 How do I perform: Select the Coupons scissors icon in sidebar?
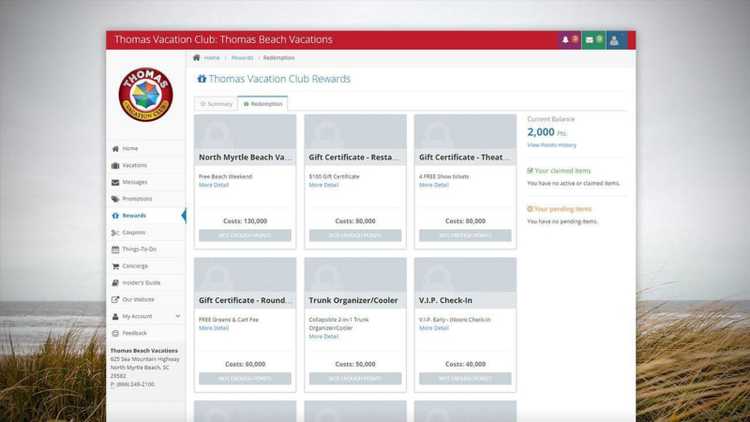click(116, 232)
